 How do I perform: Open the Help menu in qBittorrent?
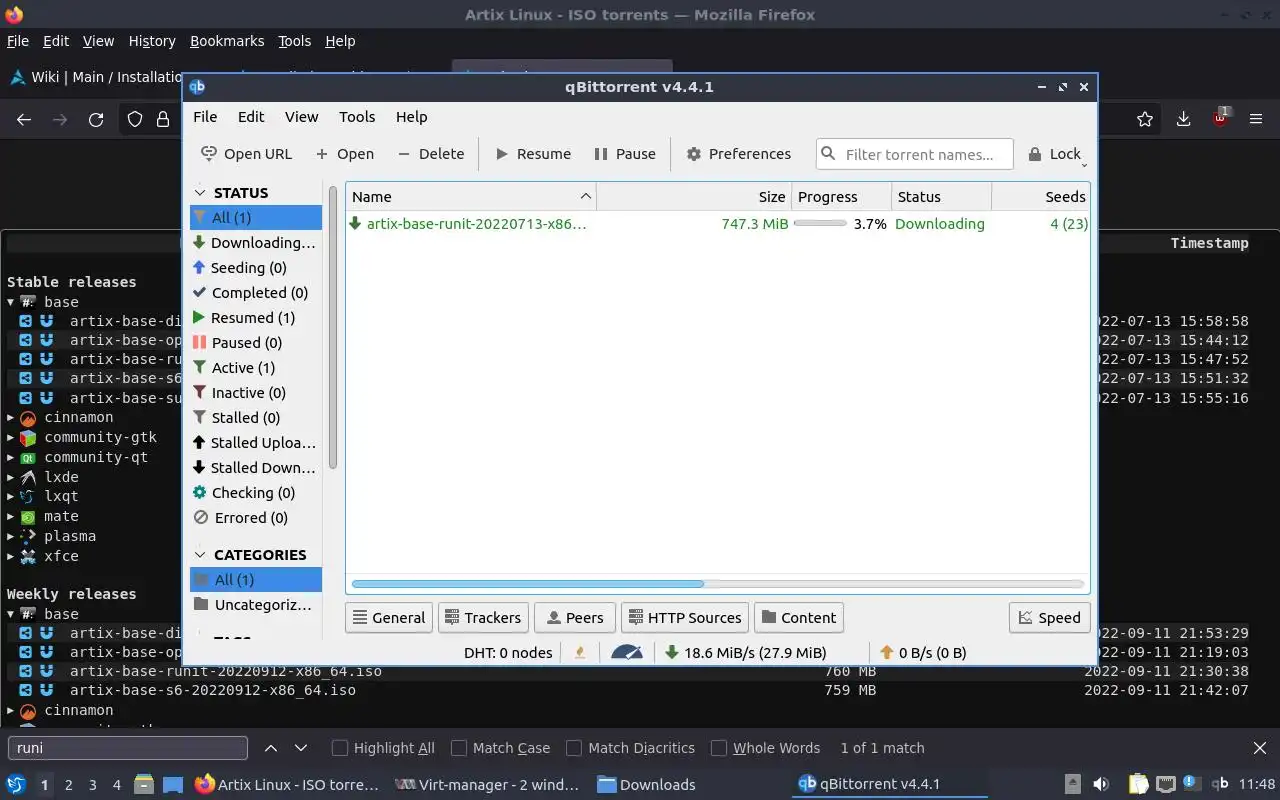click(411, 117)
